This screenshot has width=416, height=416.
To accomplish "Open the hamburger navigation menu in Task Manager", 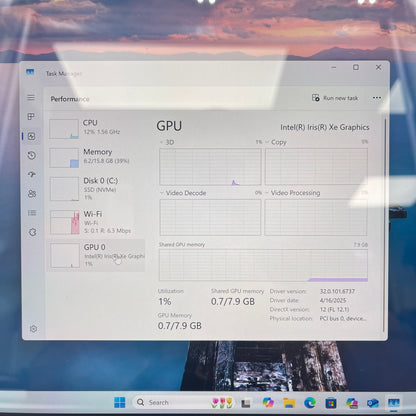I will pyautogui.click(x=31, y=97).
